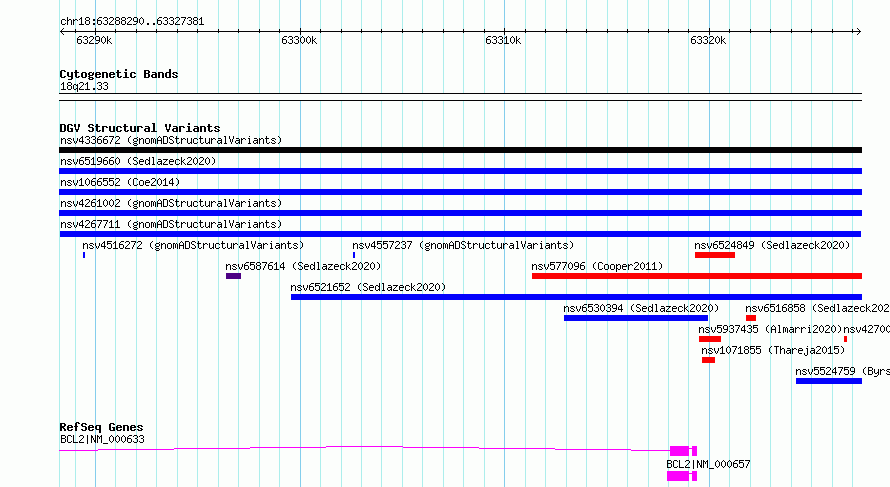The height and width of the screenshot is (487, 890).
Task: Click the nsv6587614 Sedlazeck2020 label
Action: [x=303, y=266]
